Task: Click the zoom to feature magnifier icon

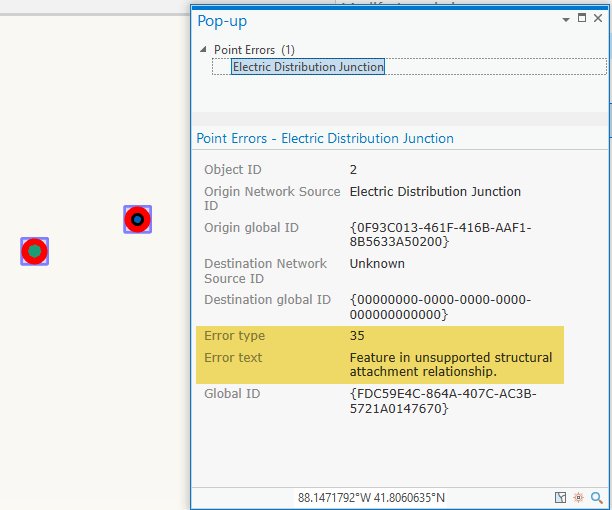Action: pyautogui.click(x=597, y=497)
